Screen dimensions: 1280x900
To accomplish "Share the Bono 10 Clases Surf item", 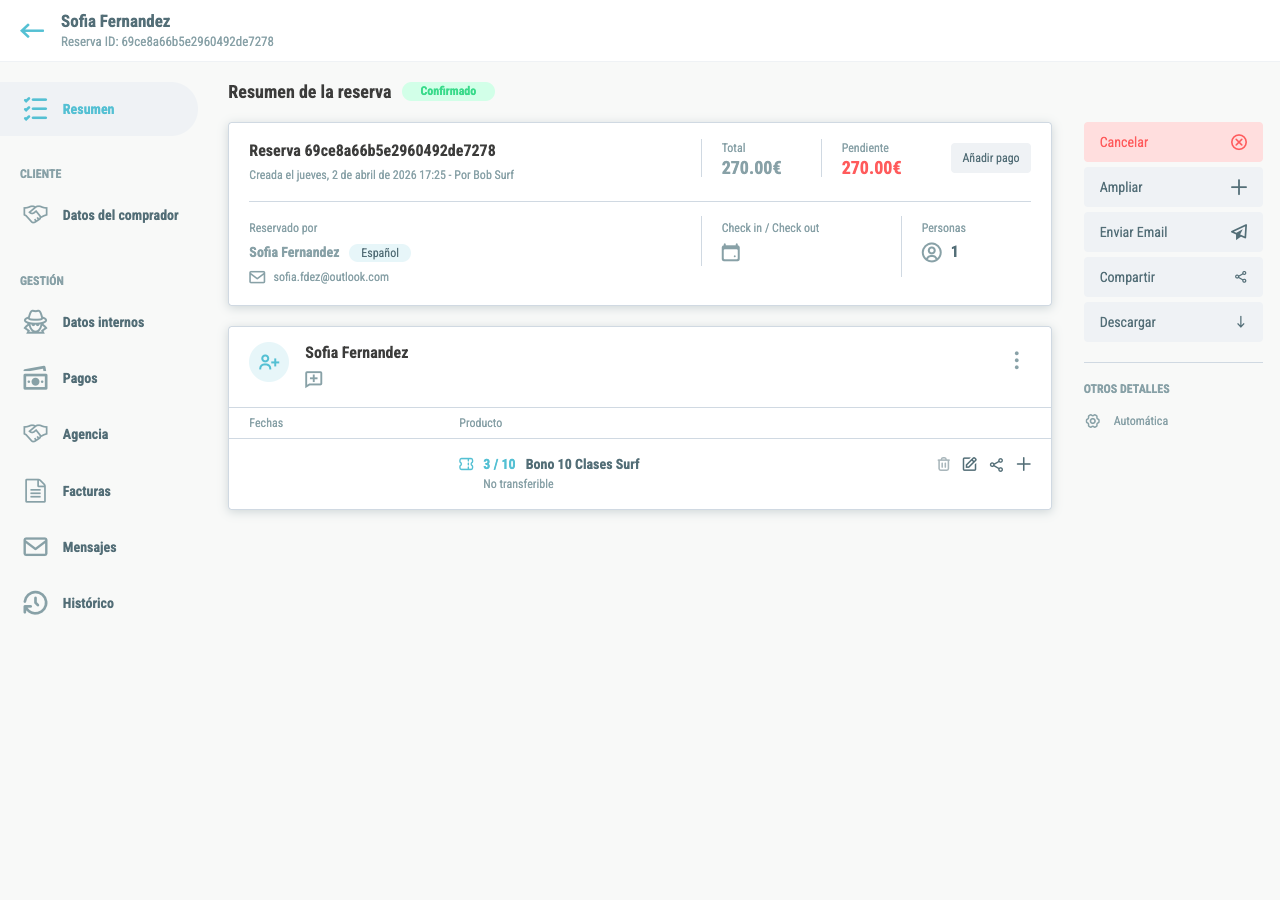I will tap(996, 464).
